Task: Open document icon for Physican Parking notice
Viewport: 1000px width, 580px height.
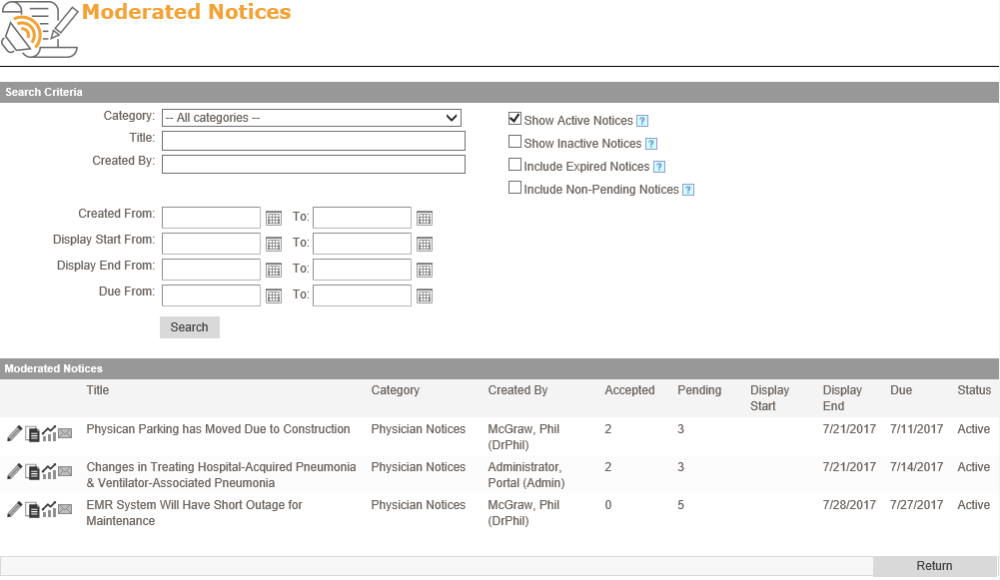Action: click(x=33, y=435)
